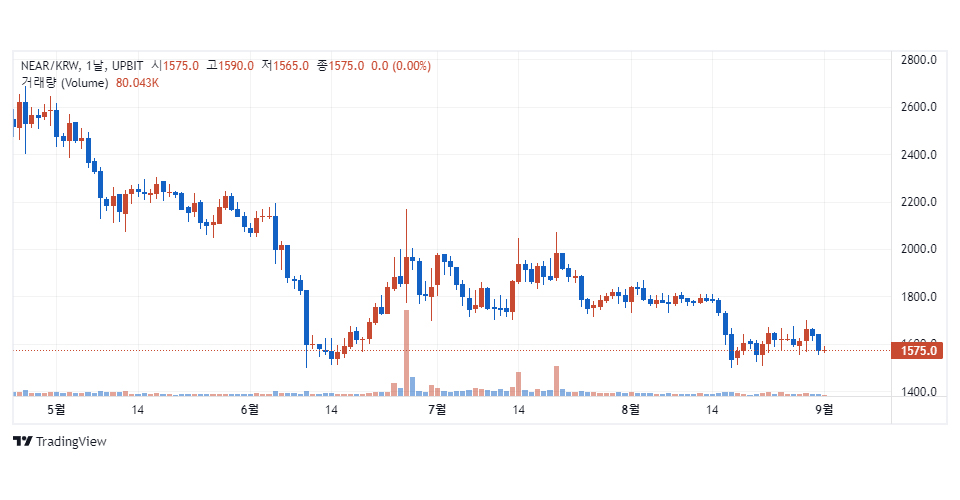Click the 7월 label on time axis
The width and height of the screenshot is (960, 500).
coord(436,409)
